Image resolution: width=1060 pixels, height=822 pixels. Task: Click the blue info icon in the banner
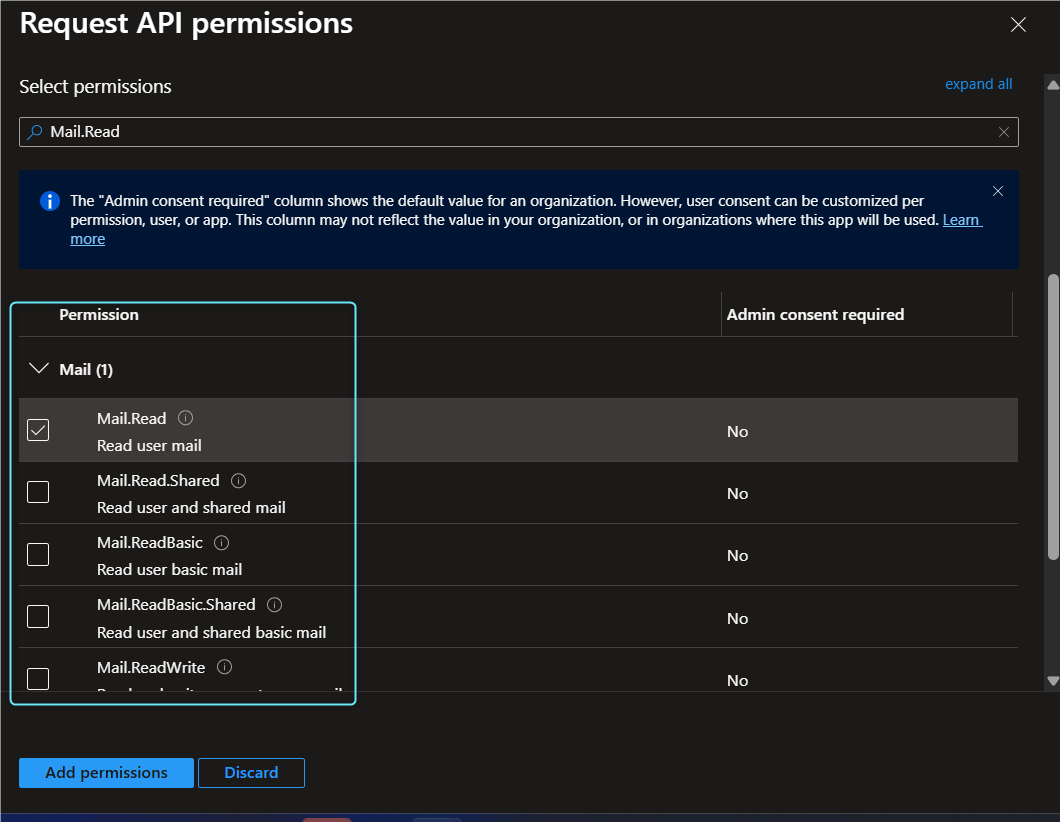point(49,201)
